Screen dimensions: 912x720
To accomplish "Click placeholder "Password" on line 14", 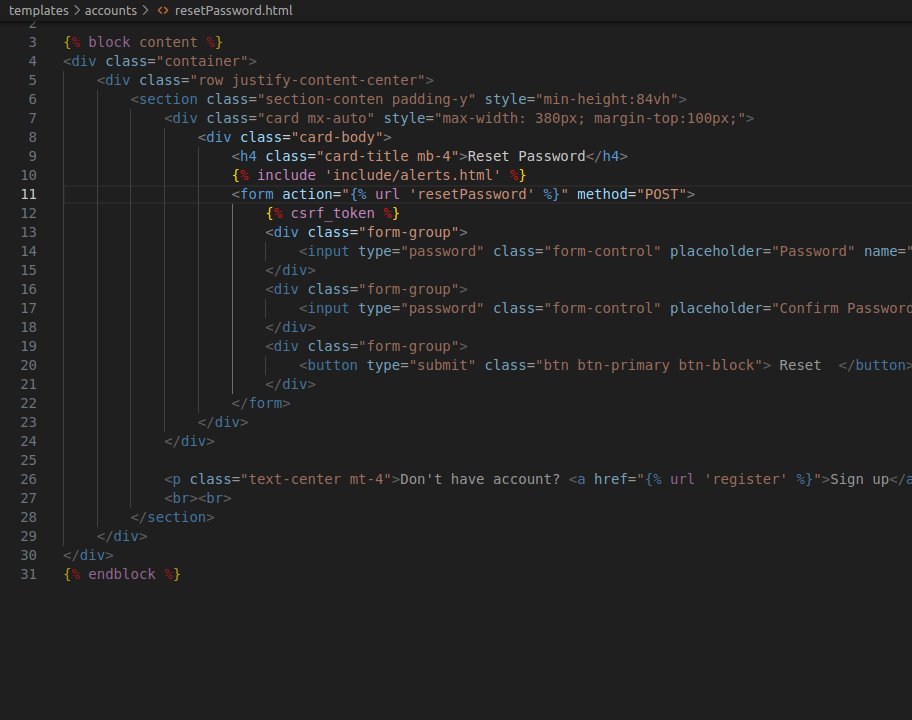I will pos(813,251).
